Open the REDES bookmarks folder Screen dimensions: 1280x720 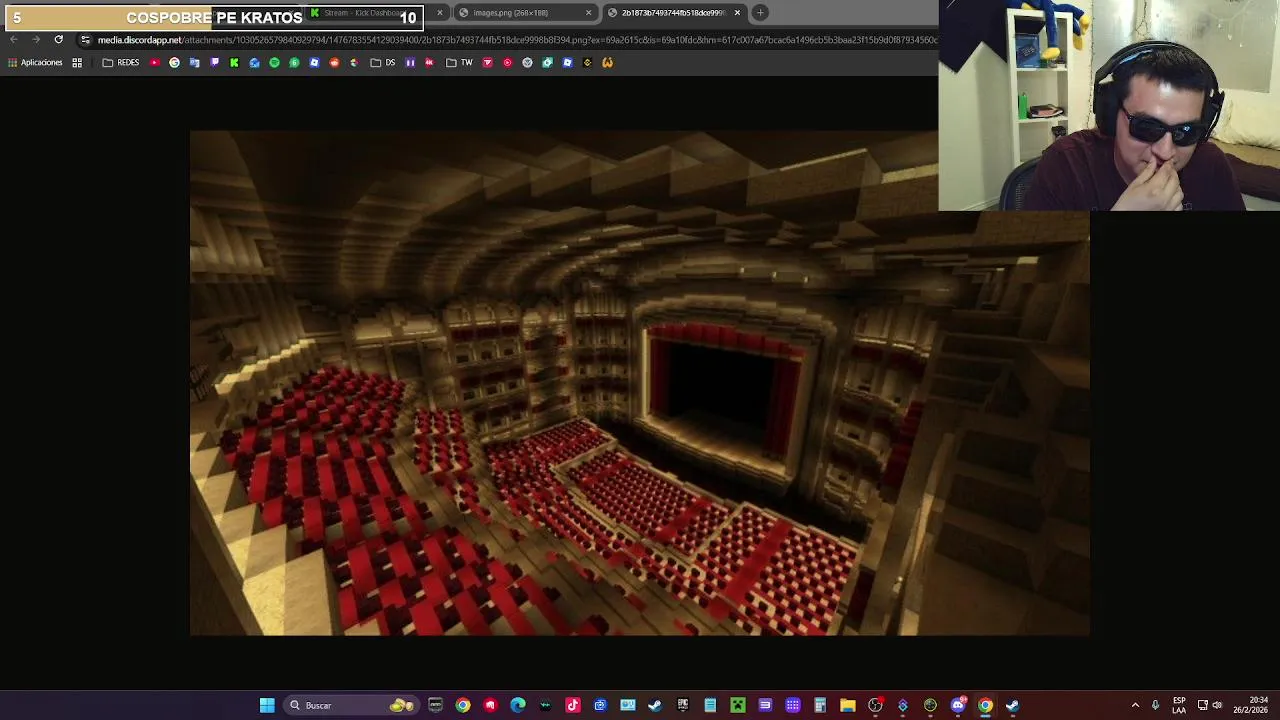[x=121, y=62]
